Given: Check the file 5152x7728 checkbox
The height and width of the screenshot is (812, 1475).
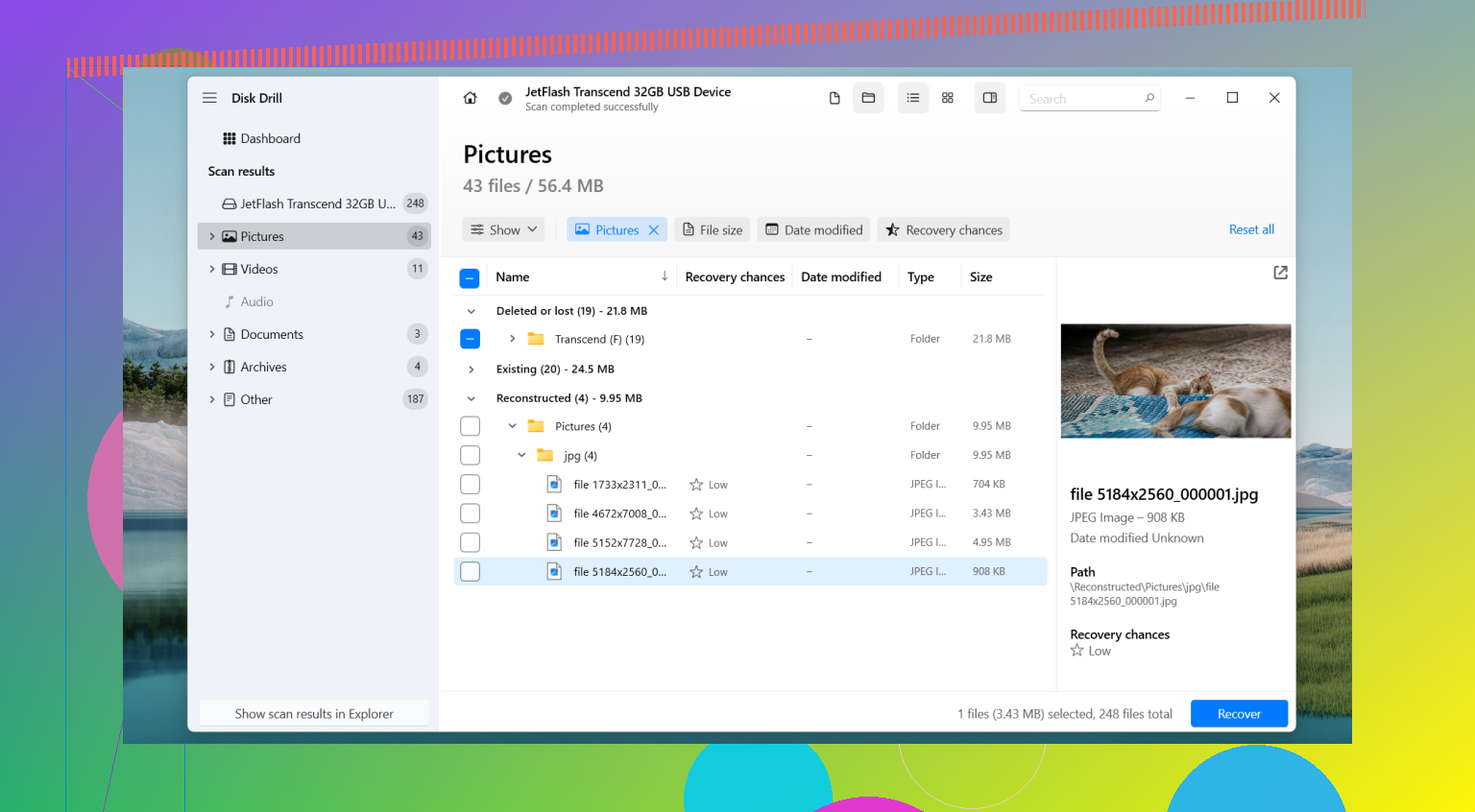Looking at the screenshot, I should 470,542.
